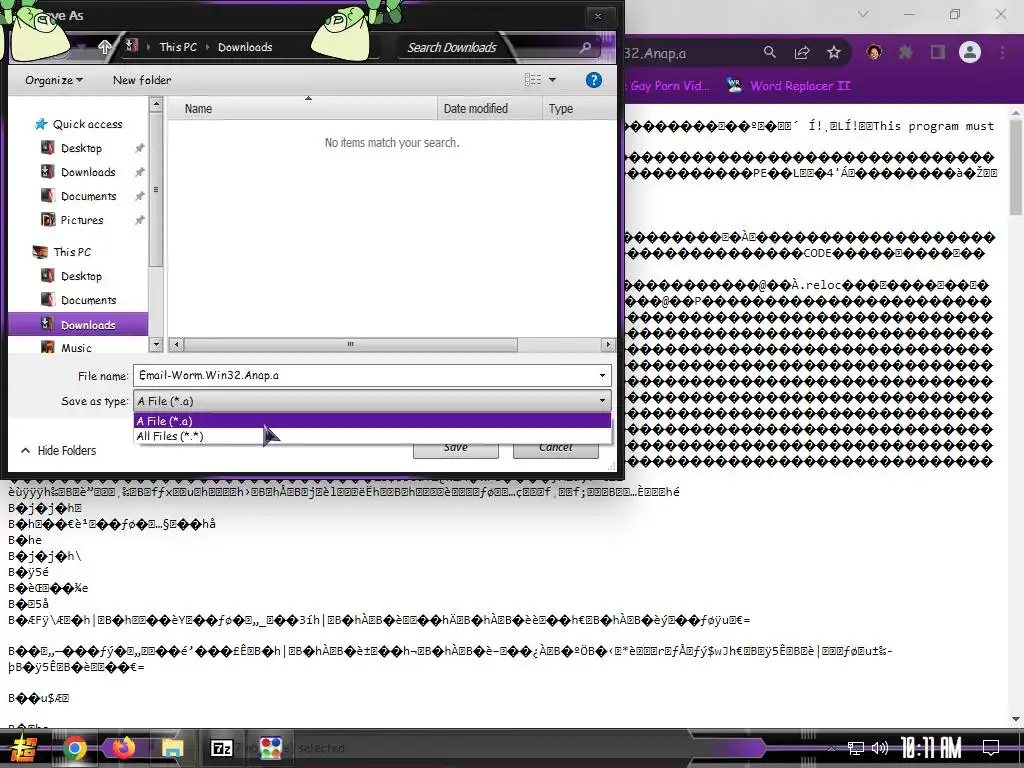Click the Quick access star icon
1024x768 pixels.
click(41, 124)
